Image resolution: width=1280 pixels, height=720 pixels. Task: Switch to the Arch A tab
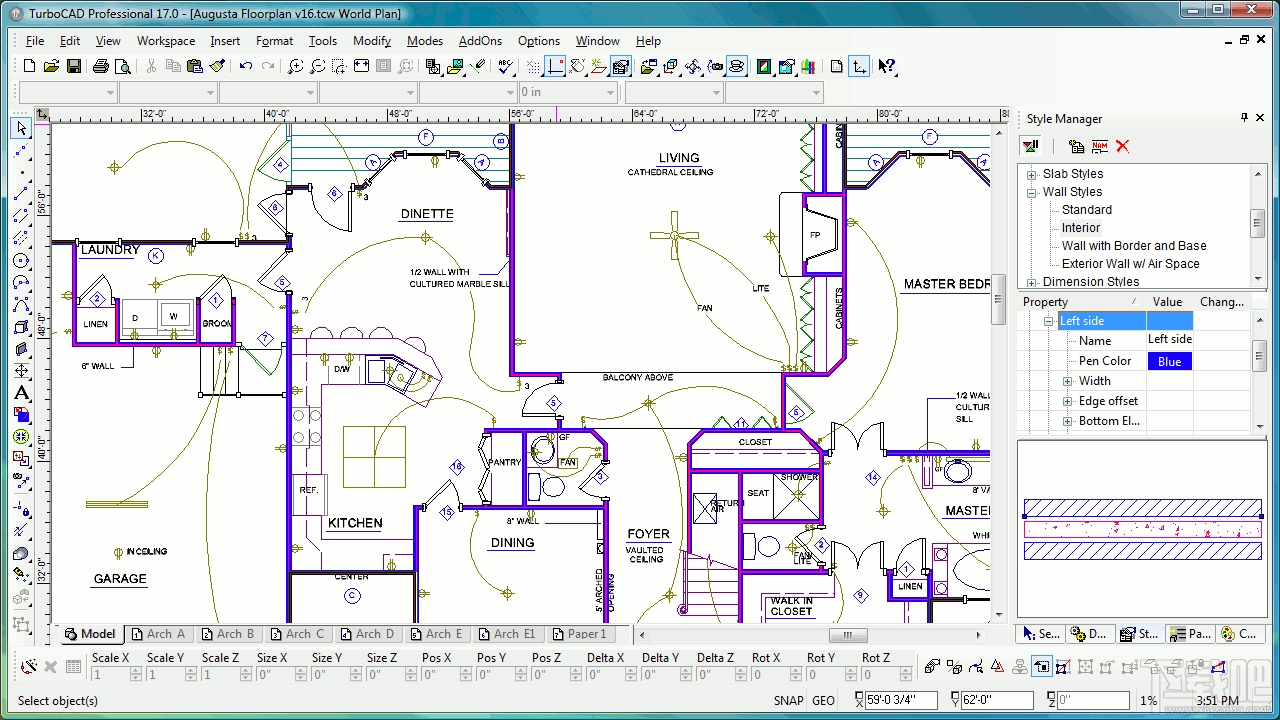tap(158, 634)
